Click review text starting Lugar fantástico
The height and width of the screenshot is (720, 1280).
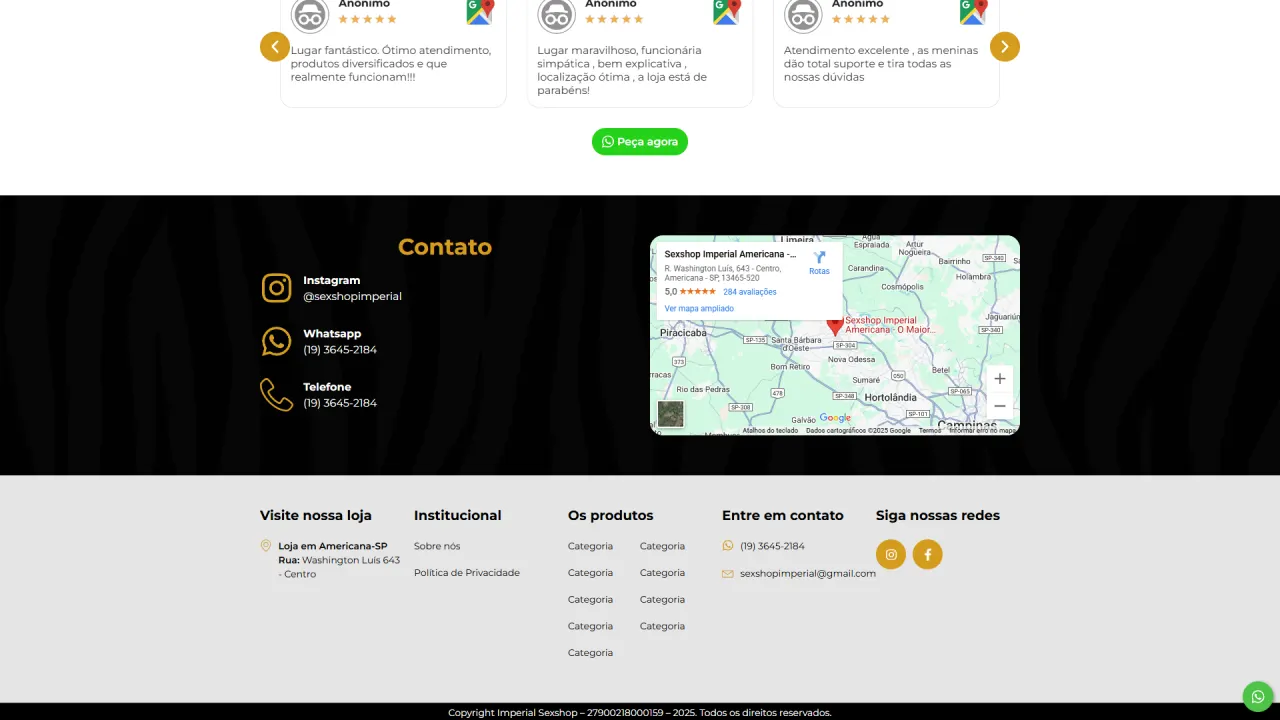pos(391,64)
